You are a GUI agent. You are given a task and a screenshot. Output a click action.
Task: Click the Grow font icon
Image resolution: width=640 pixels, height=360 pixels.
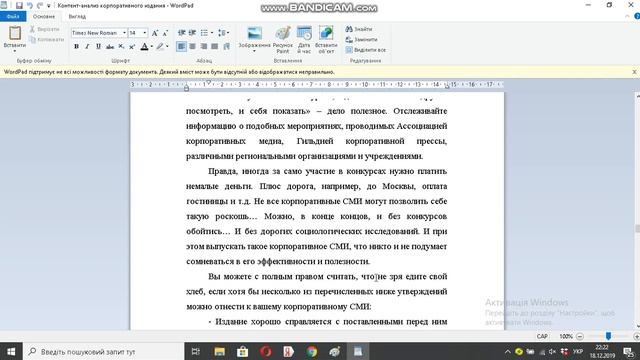(155, 33)
